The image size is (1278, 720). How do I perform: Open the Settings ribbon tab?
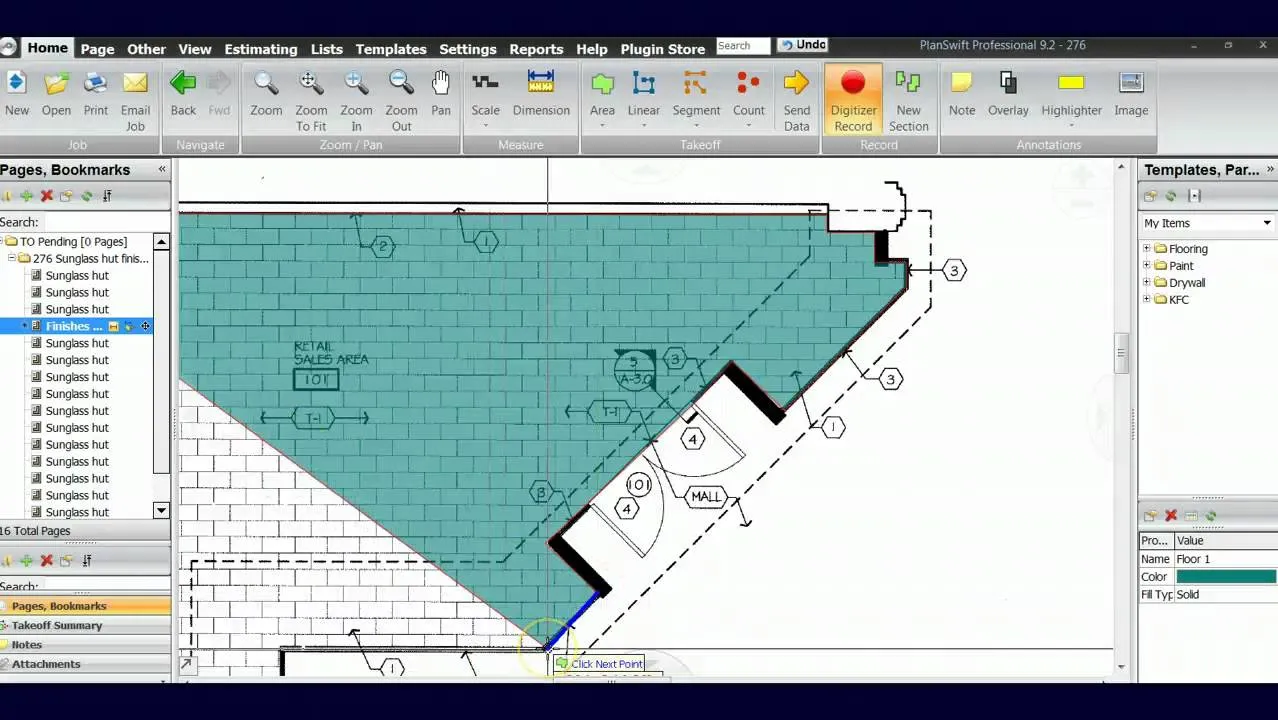point(468,49)
